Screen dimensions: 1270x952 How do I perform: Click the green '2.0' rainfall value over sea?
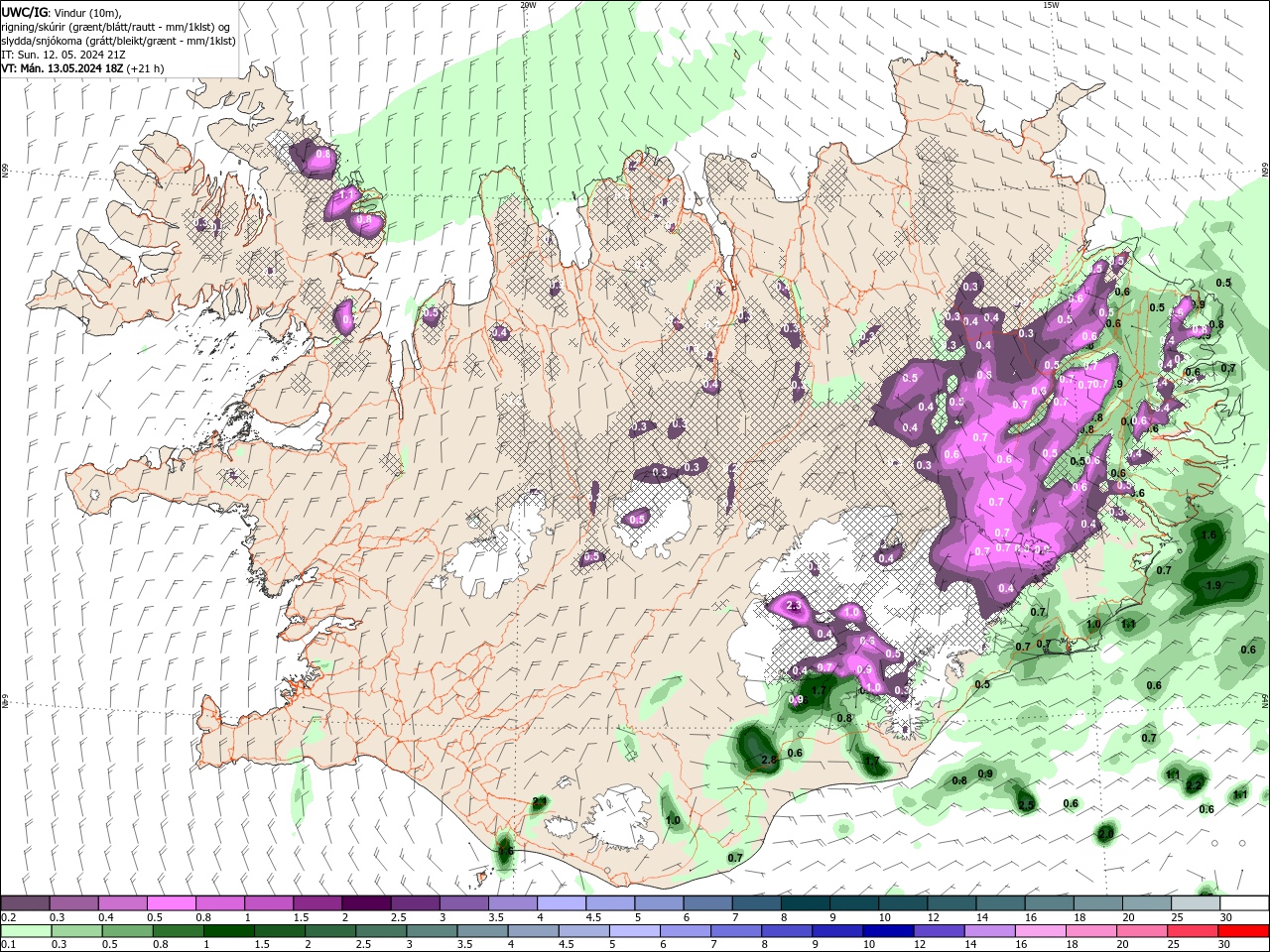(1106, 835)
